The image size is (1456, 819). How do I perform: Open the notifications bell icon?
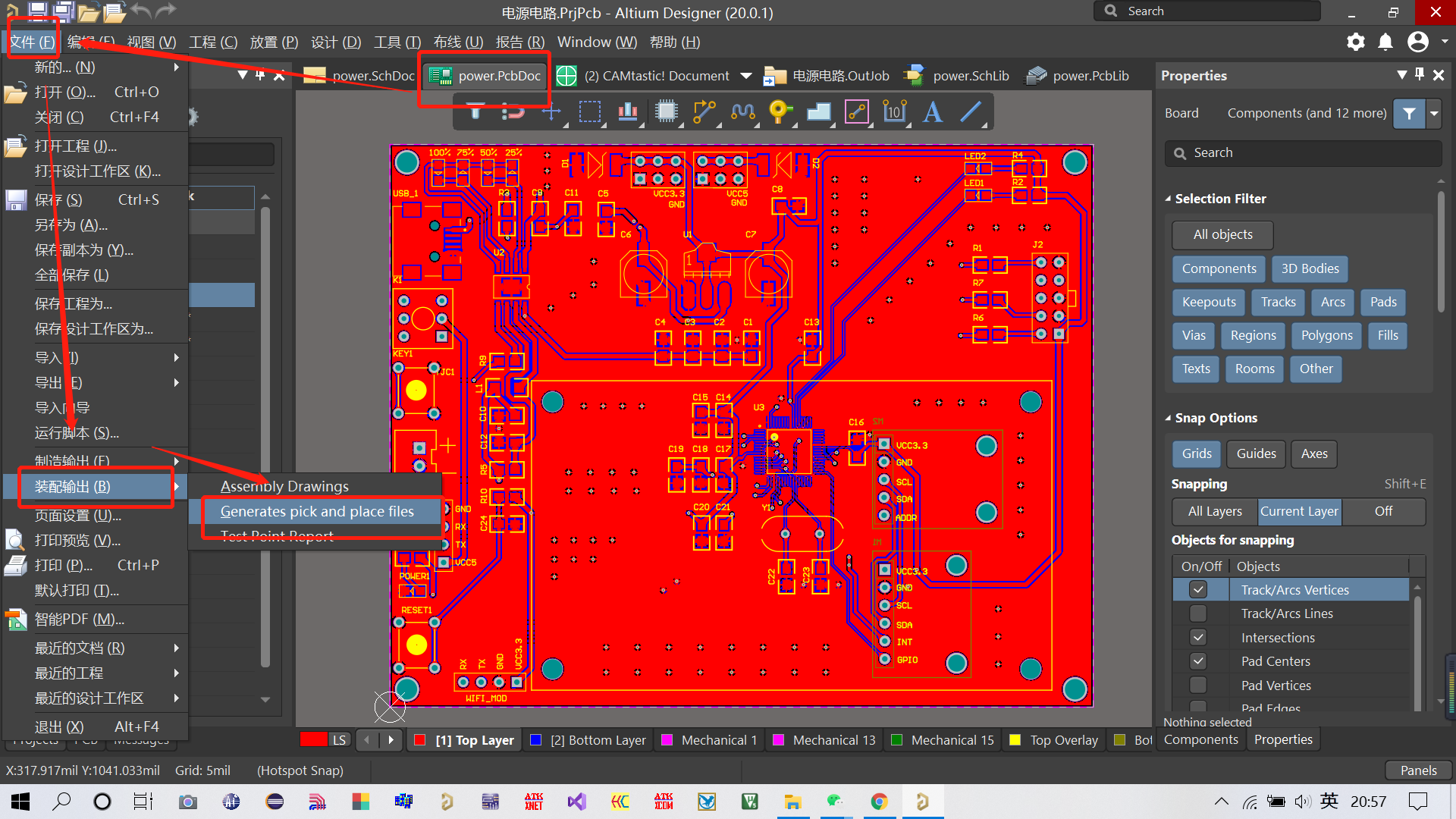tap(1385, 42)
